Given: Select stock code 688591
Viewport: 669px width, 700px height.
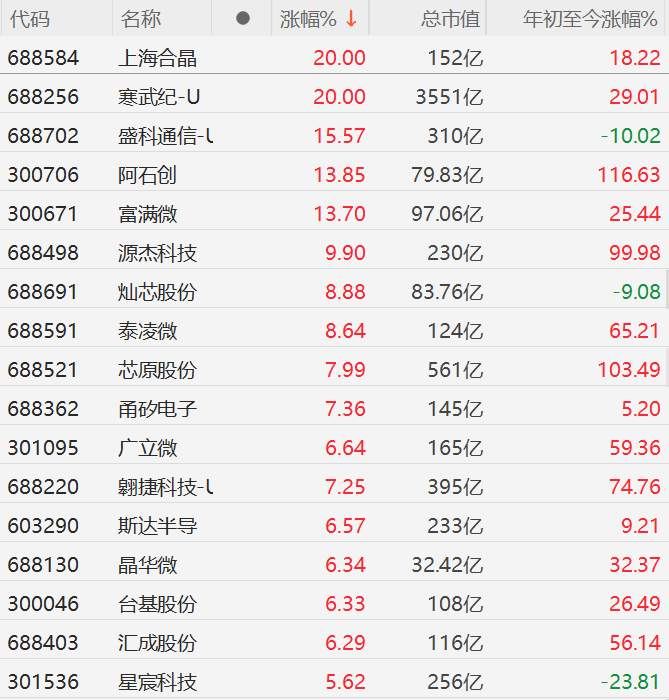Looking at the screenshot, I should pos(43,331).
